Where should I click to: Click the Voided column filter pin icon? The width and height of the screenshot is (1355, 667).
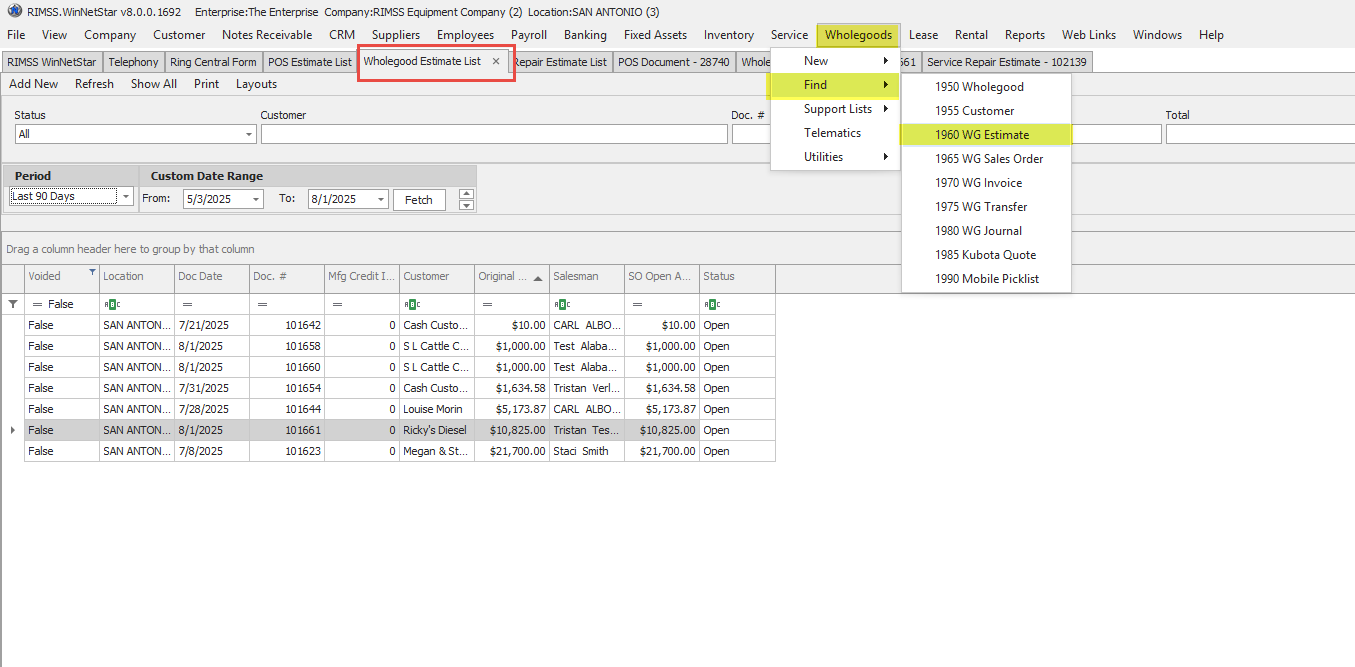point(93,272)
